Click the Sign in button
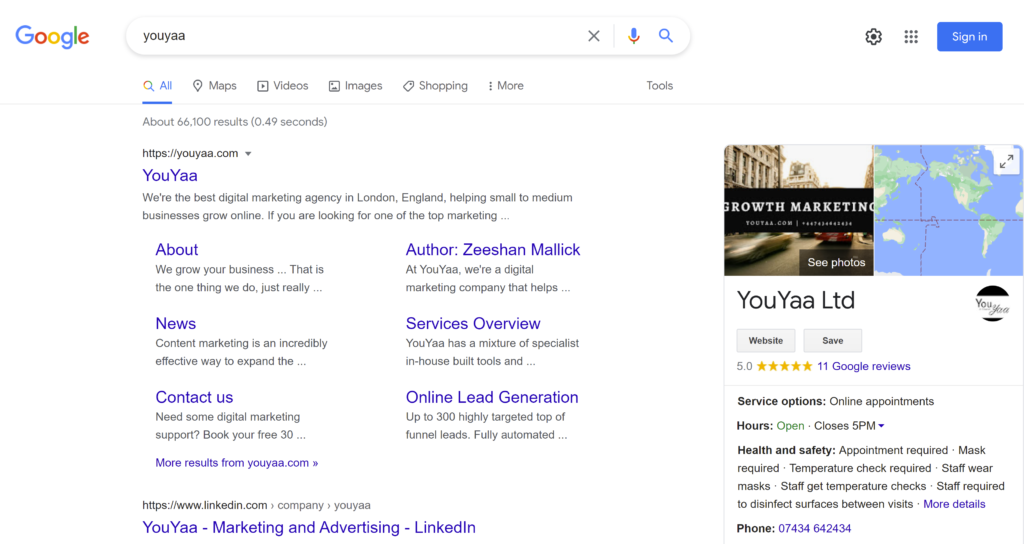This screenshot has width=1024, height=544. point(969,37)
